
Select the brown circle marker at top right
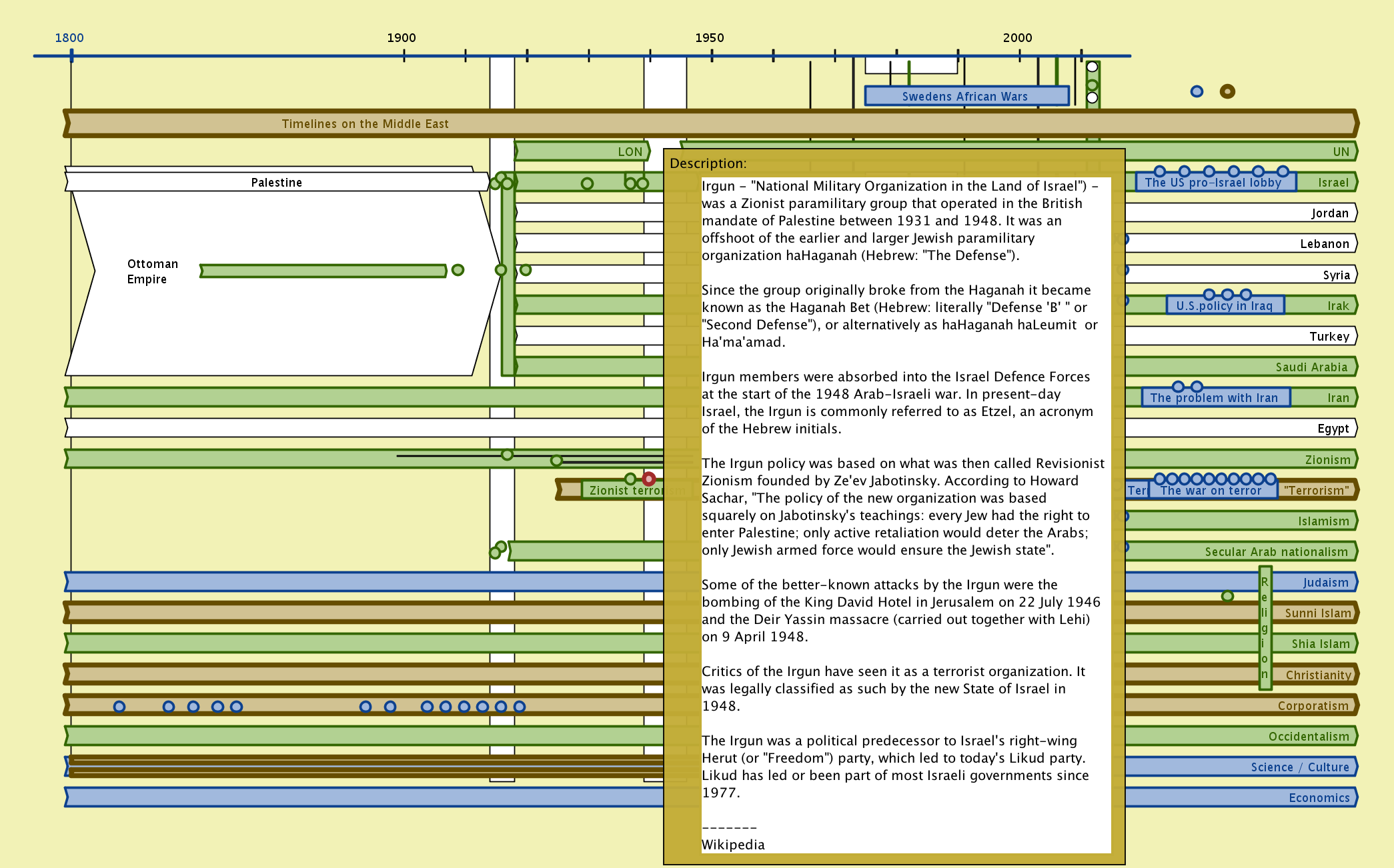[1227, 91]
